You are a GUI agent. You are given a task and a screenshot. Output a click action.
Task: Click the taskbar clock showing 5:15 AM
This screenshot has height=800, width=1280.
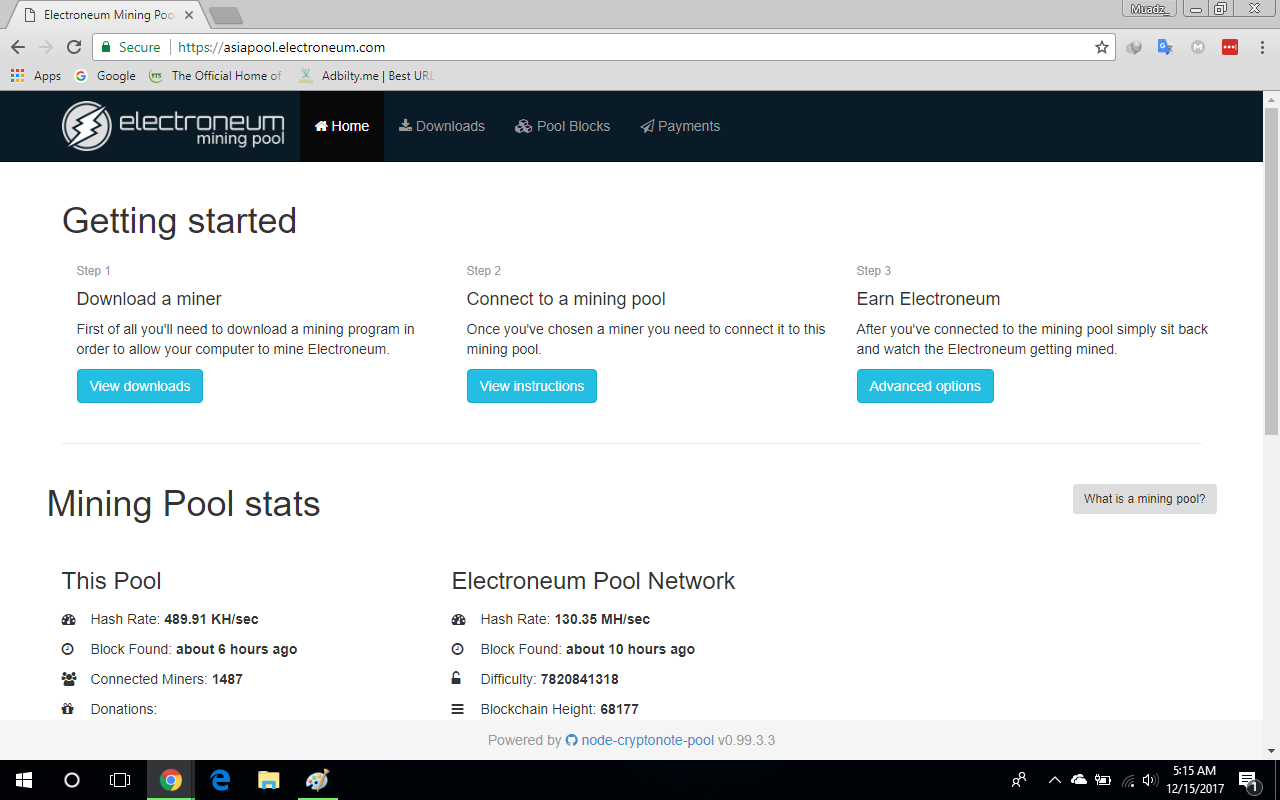pos(1194,780)
